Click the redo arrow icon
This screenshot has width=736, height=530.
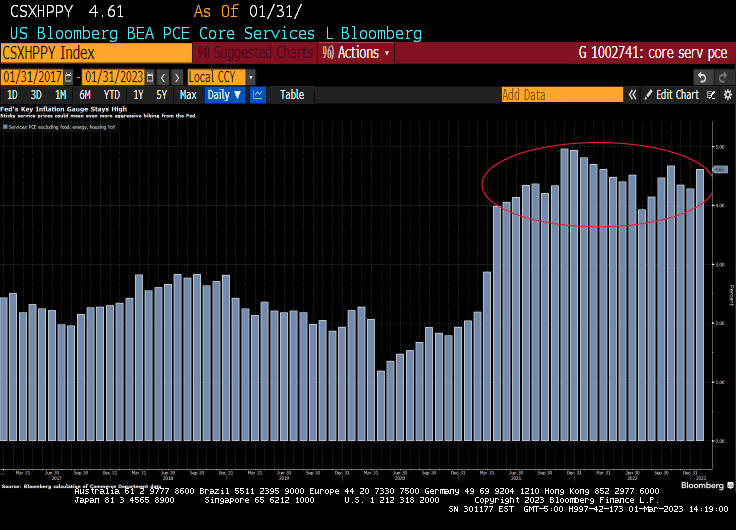point(724,77)
